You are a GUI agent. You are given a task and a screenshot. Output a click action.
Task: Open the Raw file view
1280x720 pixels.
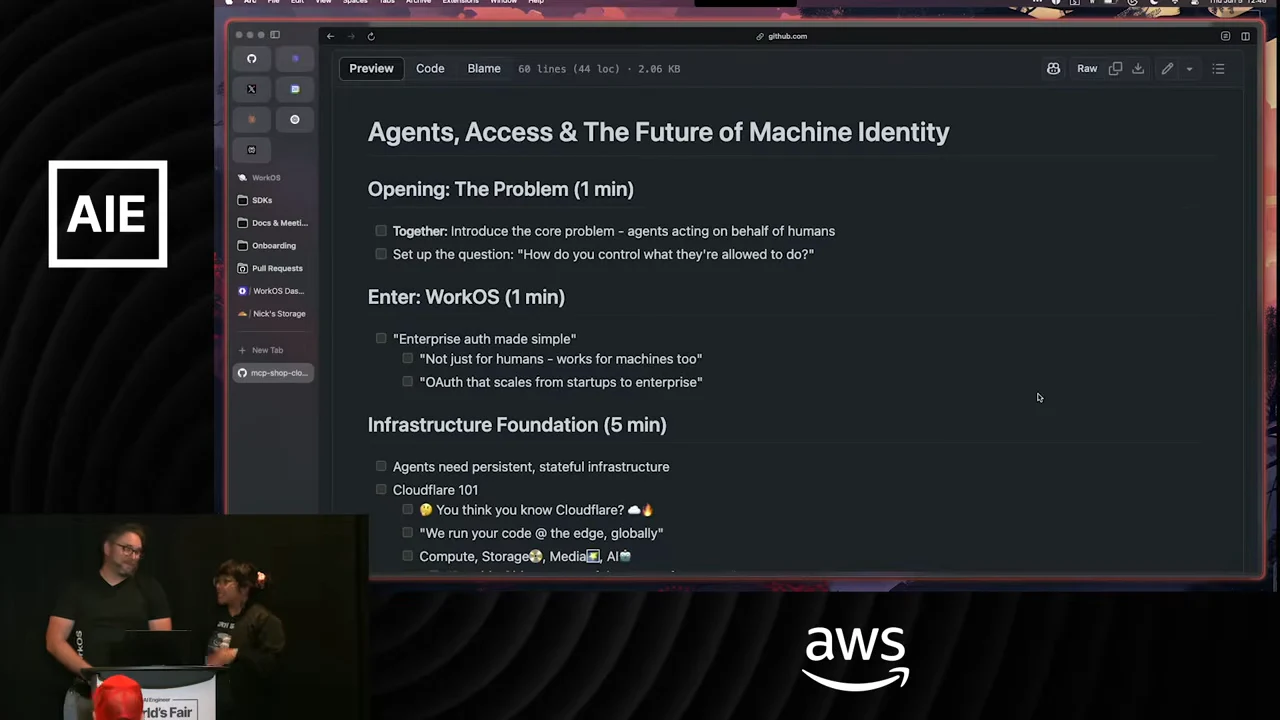1087,69
